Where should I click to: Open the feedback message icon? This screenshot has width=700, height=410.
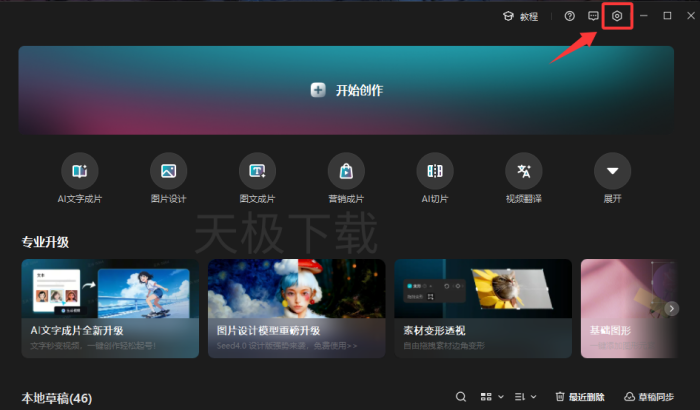(x=593, y=16)
